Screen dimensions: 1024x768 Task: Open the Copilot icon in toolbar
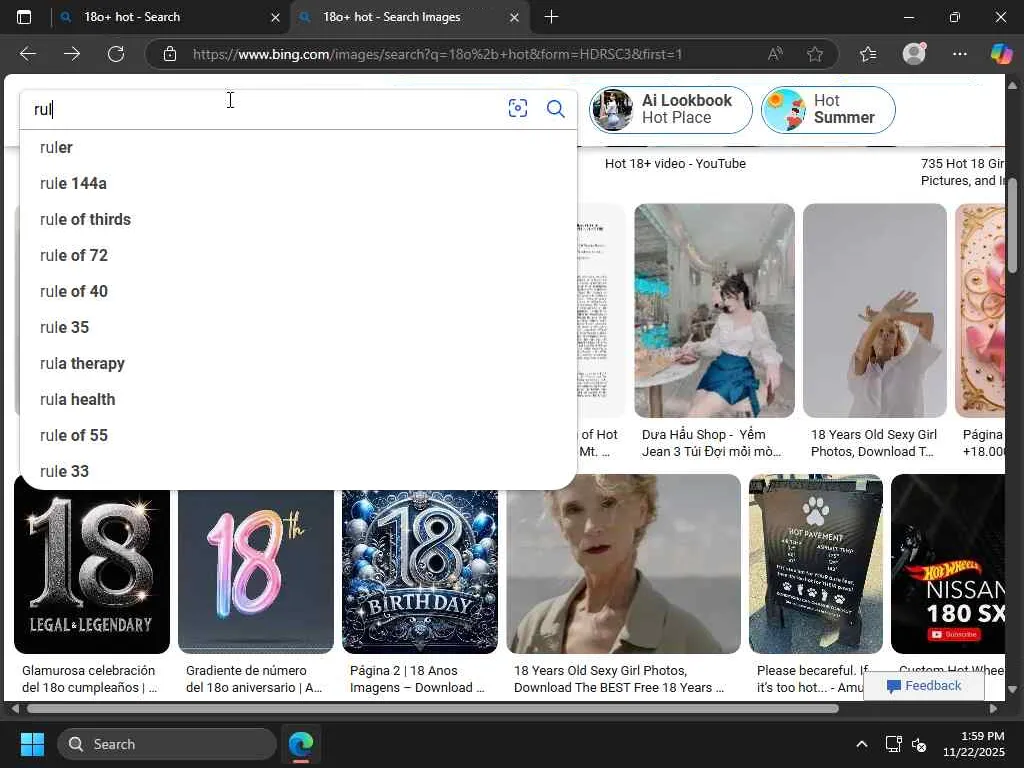[x=1000, y=54]
